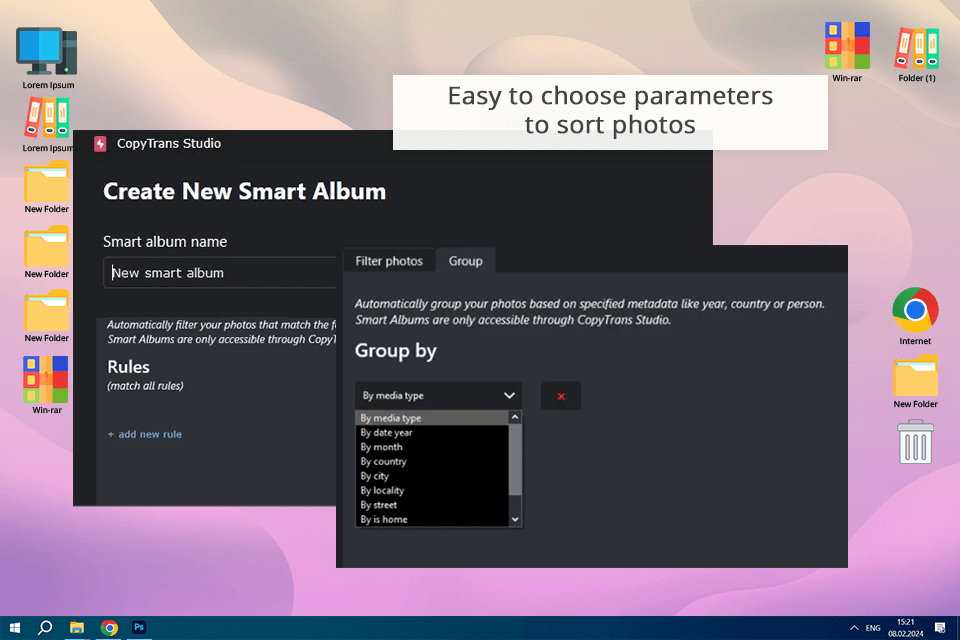
Task: Open taskbar search magnifier
Action: 45,628
